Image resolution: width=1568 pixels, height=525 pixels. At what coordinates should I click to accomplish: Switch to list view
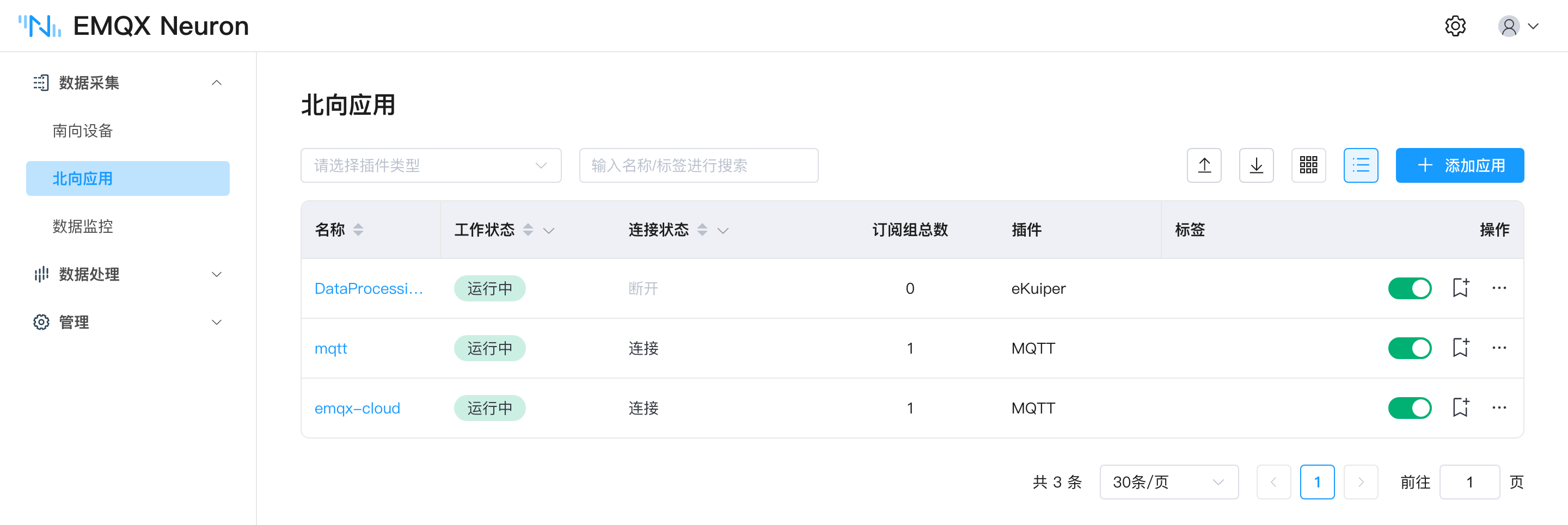point(1361,165)
